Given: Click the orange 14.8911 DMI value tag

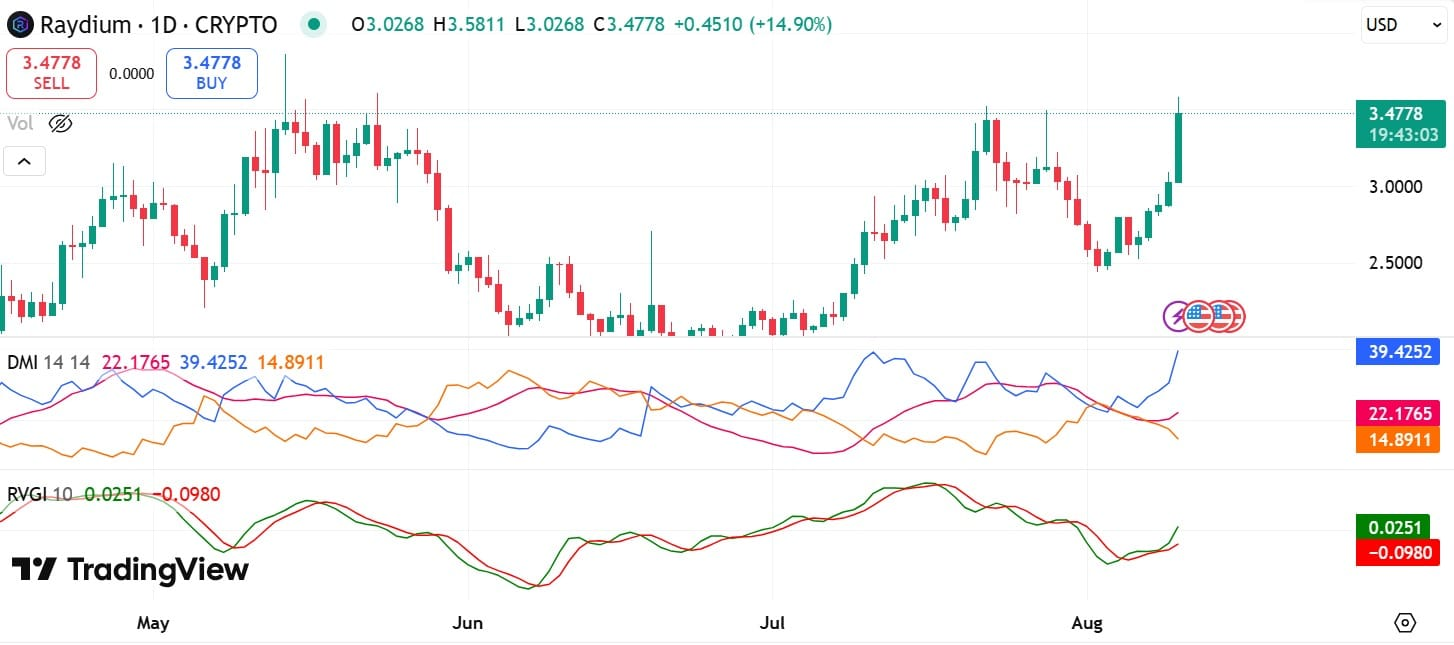Looking at the screenshot, I should pyautogui.click(x=1401, y=439).
